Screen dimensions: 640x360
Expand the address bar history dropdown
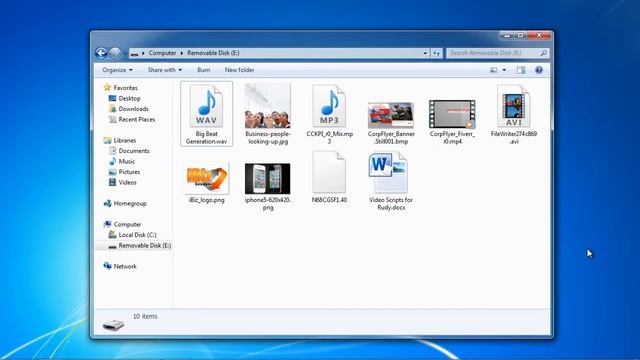[x=425, y=53]
